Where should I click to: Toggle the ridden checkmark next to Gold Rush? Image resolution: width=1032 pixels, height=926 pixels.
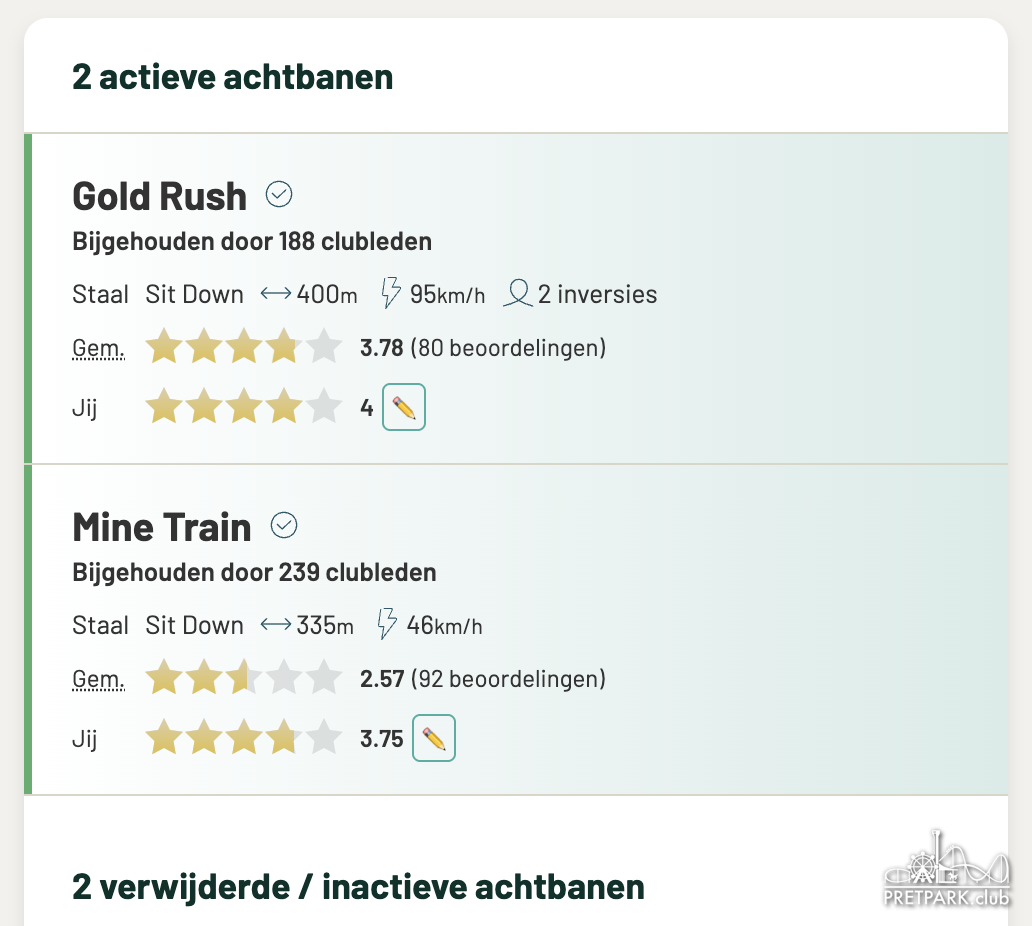pyautogui.click(x=279, y=194)
